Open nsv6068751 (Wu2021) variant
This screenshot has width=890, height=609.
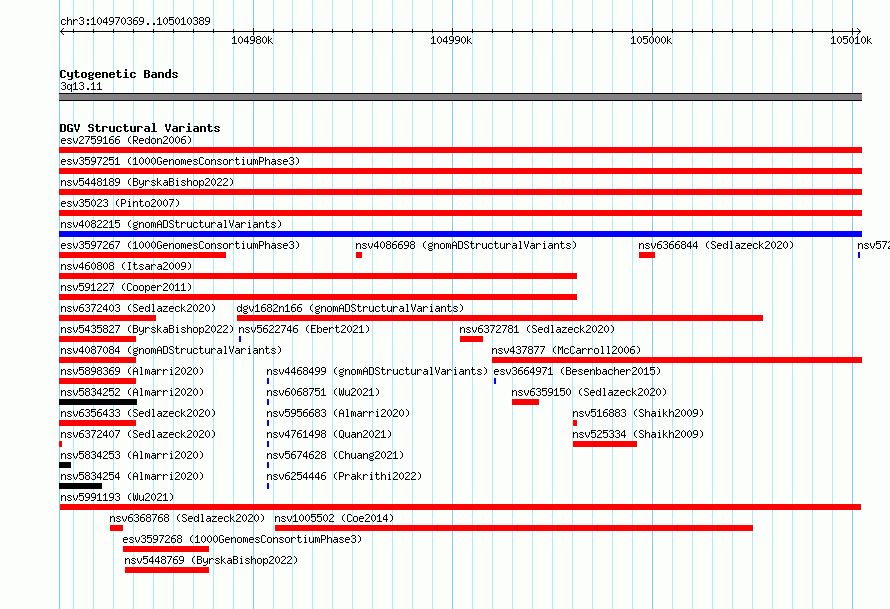click(323, 392)
